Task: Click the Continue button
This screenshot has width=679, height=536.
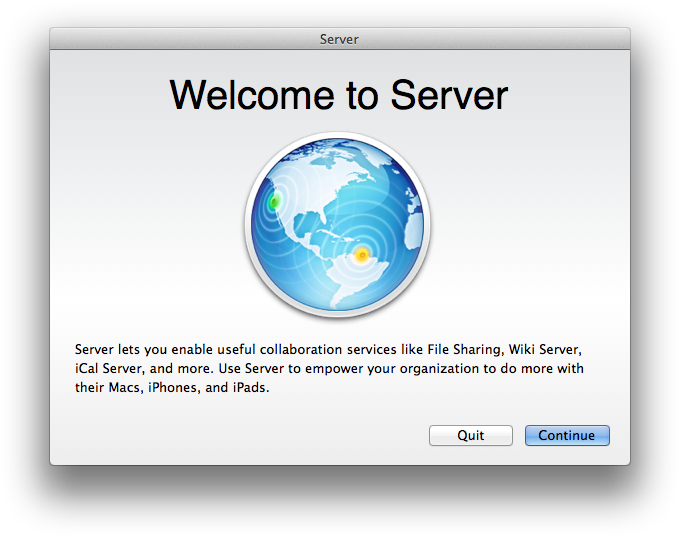Action: pyautogui.click(x=567, y=435)
